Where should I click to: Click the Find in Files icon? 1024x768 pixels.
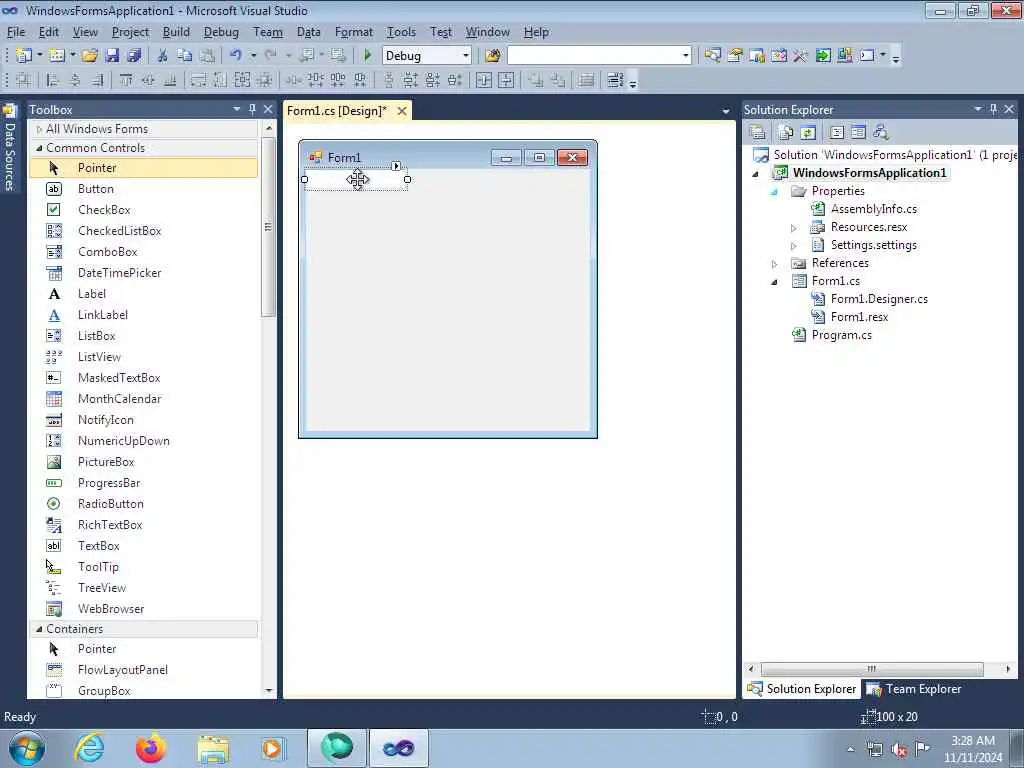click(492, 56)
